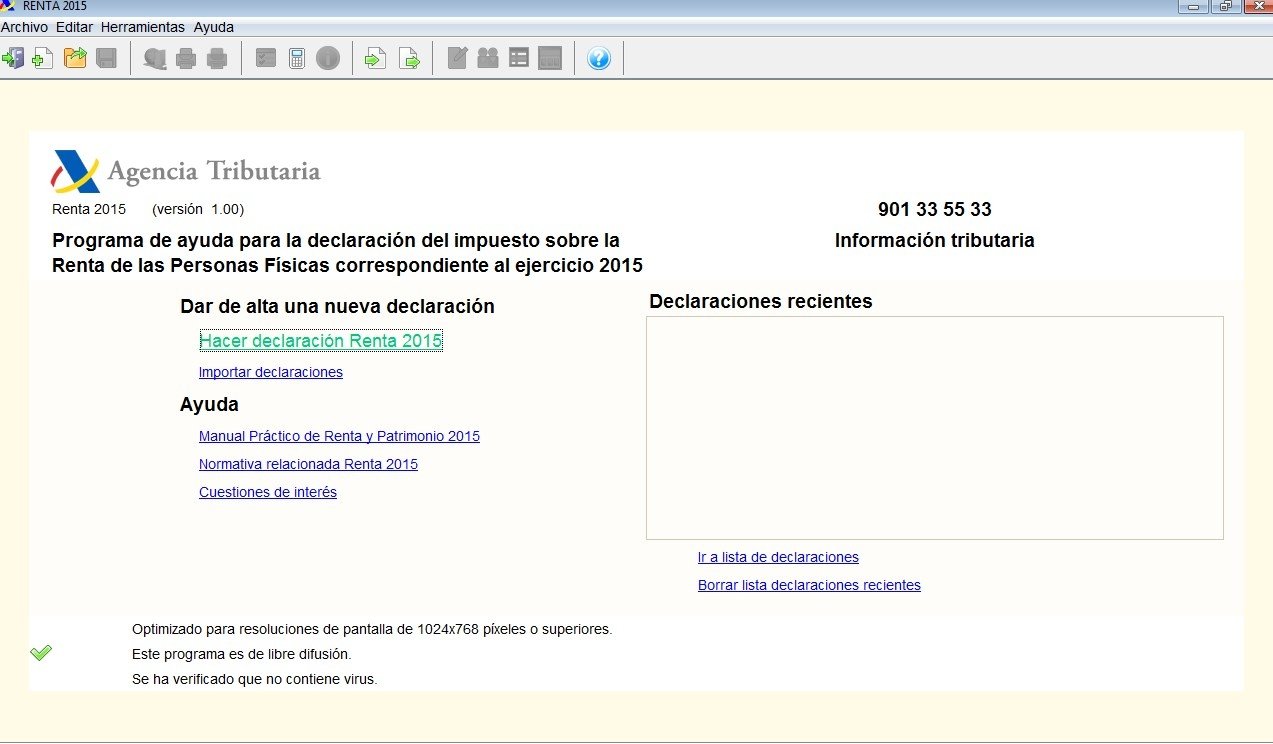Image resolution: width=1273 pixels, height=744 pixels.
Task: Minimize the RENTA 2015 window
Action: [x=1193, y=6]
